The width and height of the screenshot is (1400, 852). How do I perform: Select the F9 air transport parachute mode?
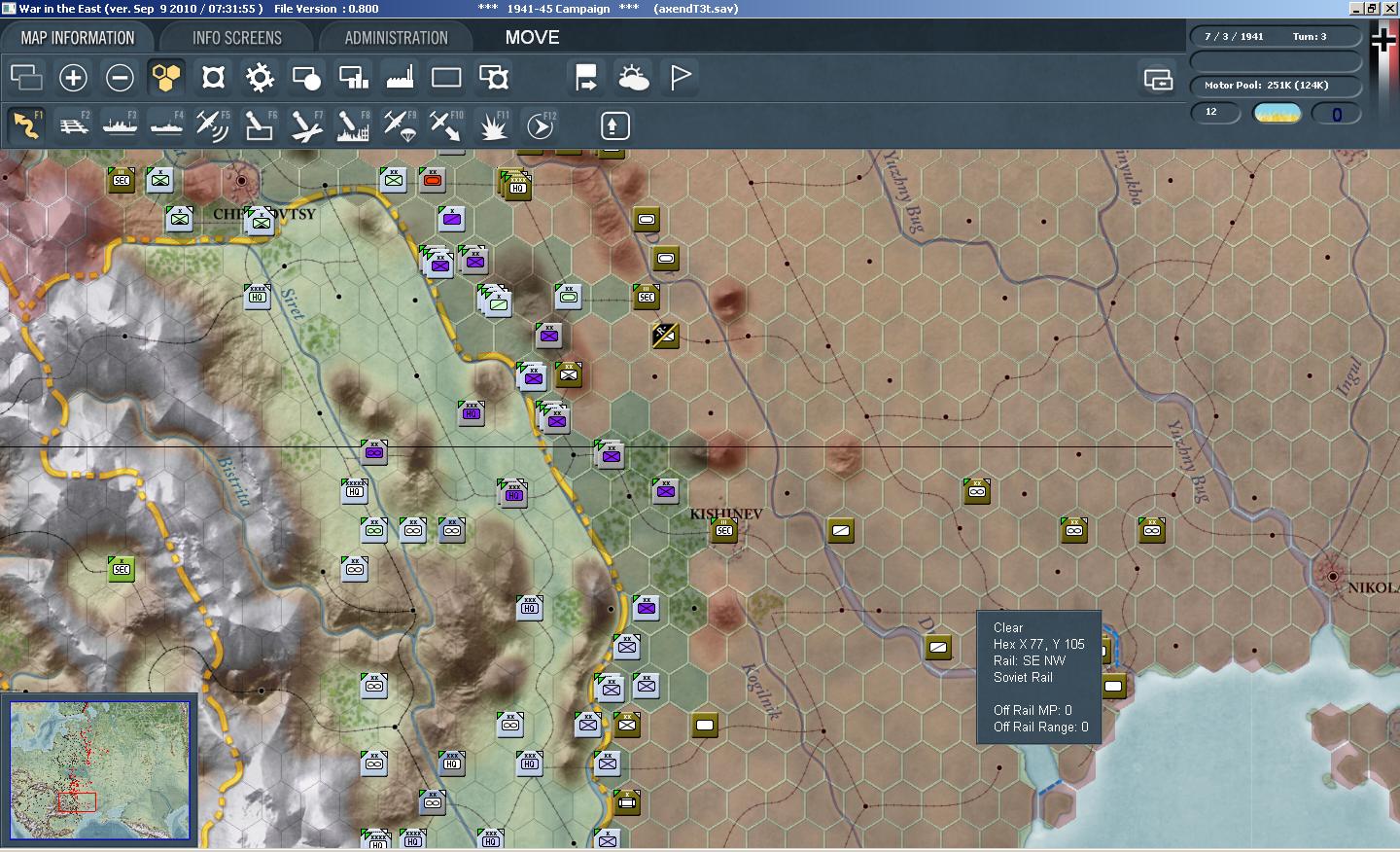pos(400,125)
